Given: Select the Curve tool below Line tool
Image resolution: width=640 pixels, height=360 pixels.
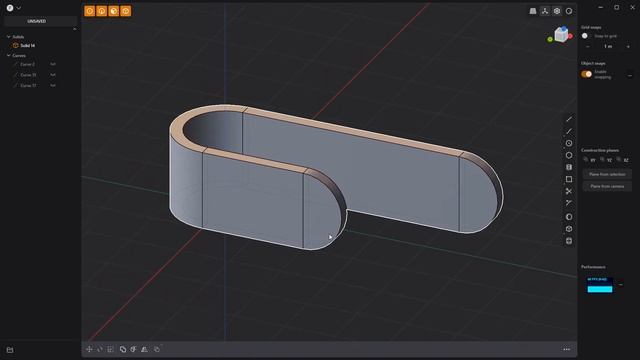Looking at the screenshot, I should pos(569,131).
